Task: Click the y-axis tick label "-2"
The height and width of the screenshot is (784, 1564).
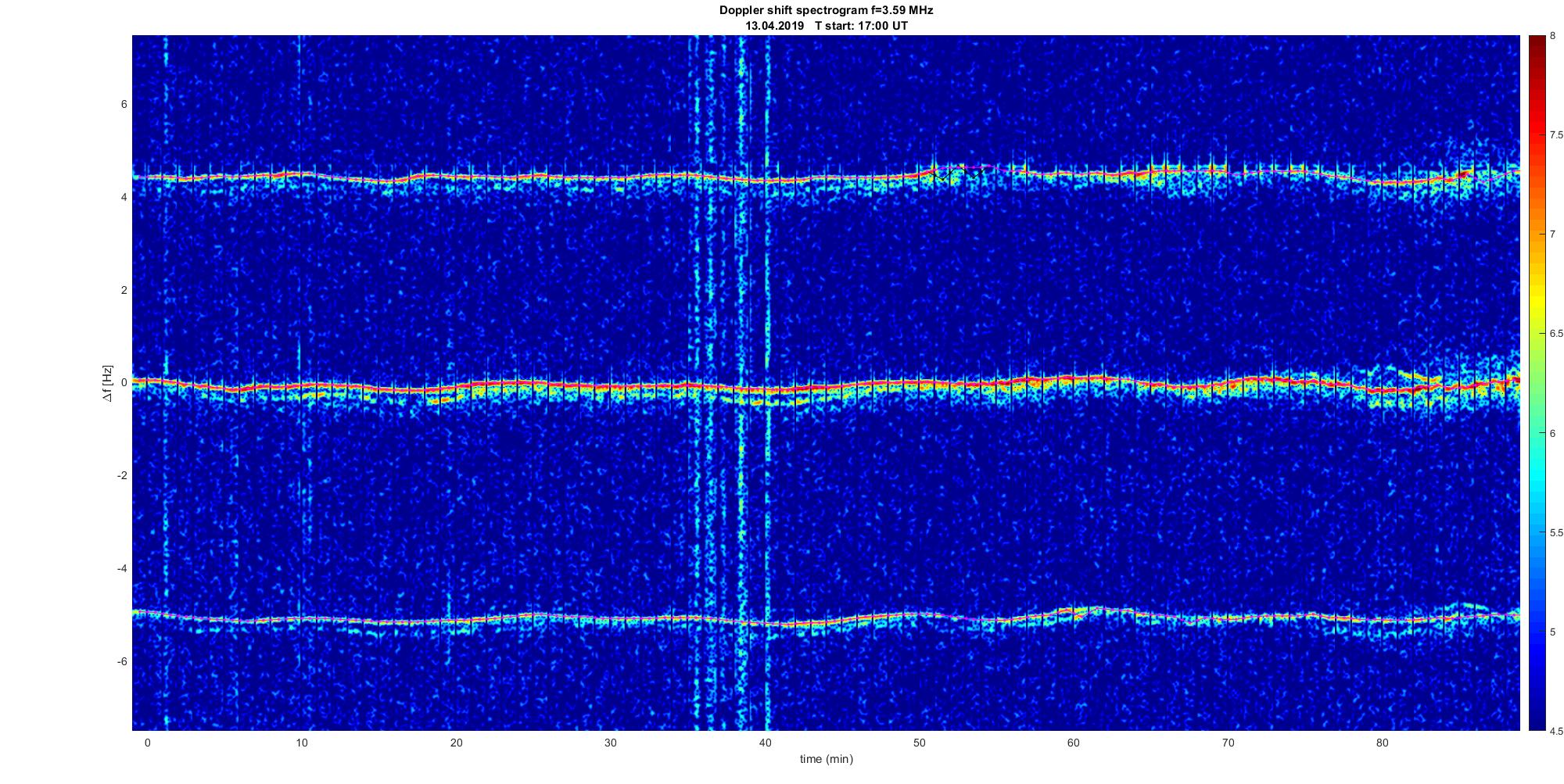Action: 122,476
